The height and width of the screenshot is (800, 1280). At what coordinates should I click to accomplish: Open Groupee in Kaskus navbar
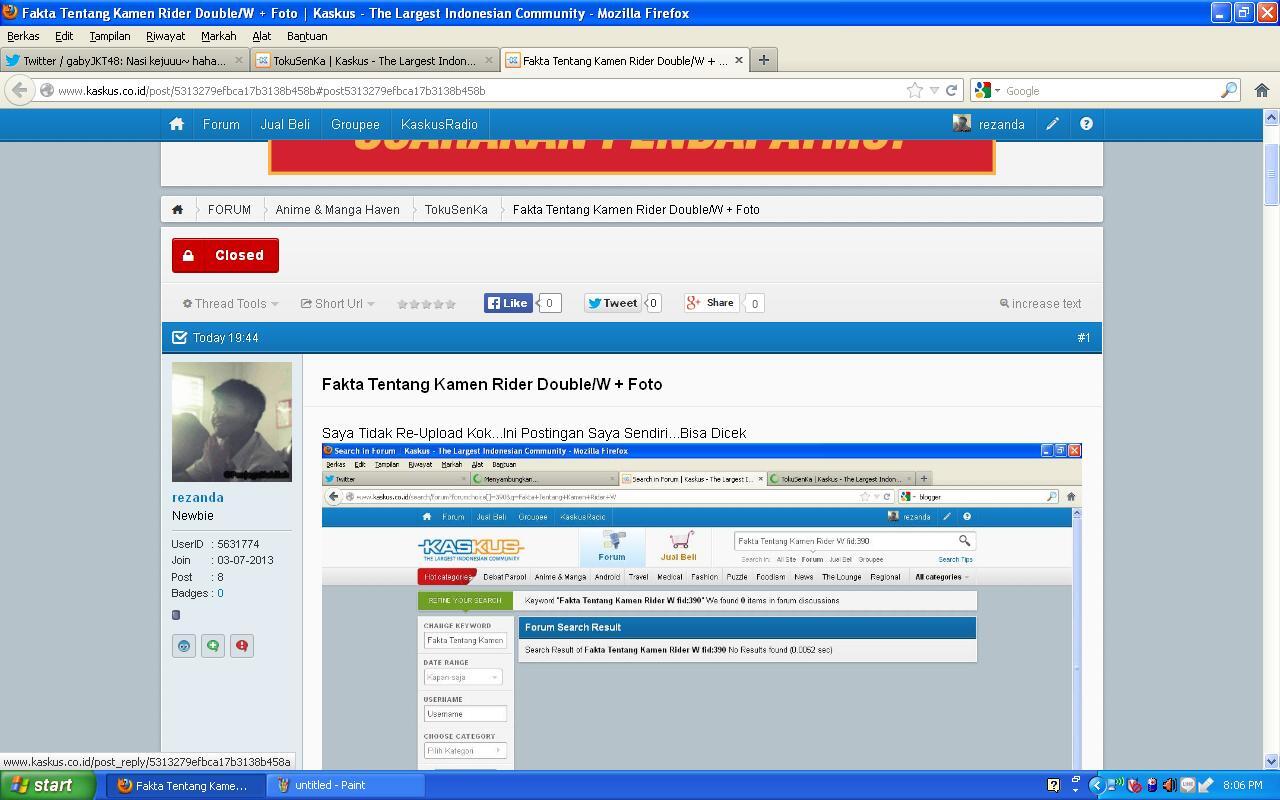coord(355,124)
